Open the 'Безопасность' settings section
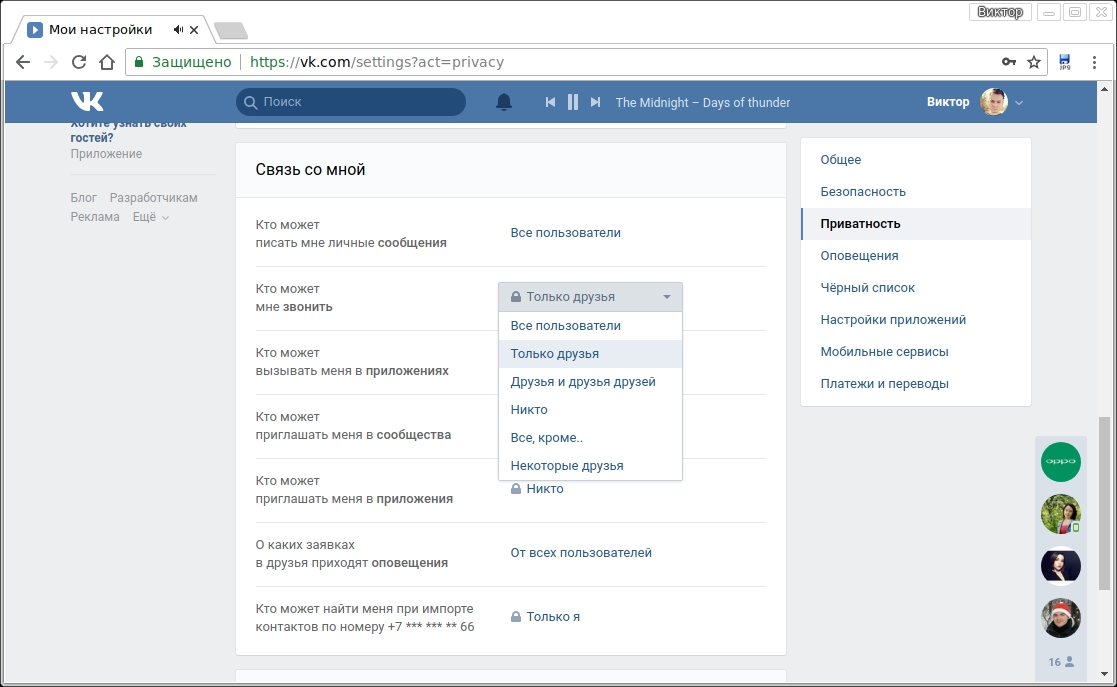 pyautogui.click(x=863, y=192)
